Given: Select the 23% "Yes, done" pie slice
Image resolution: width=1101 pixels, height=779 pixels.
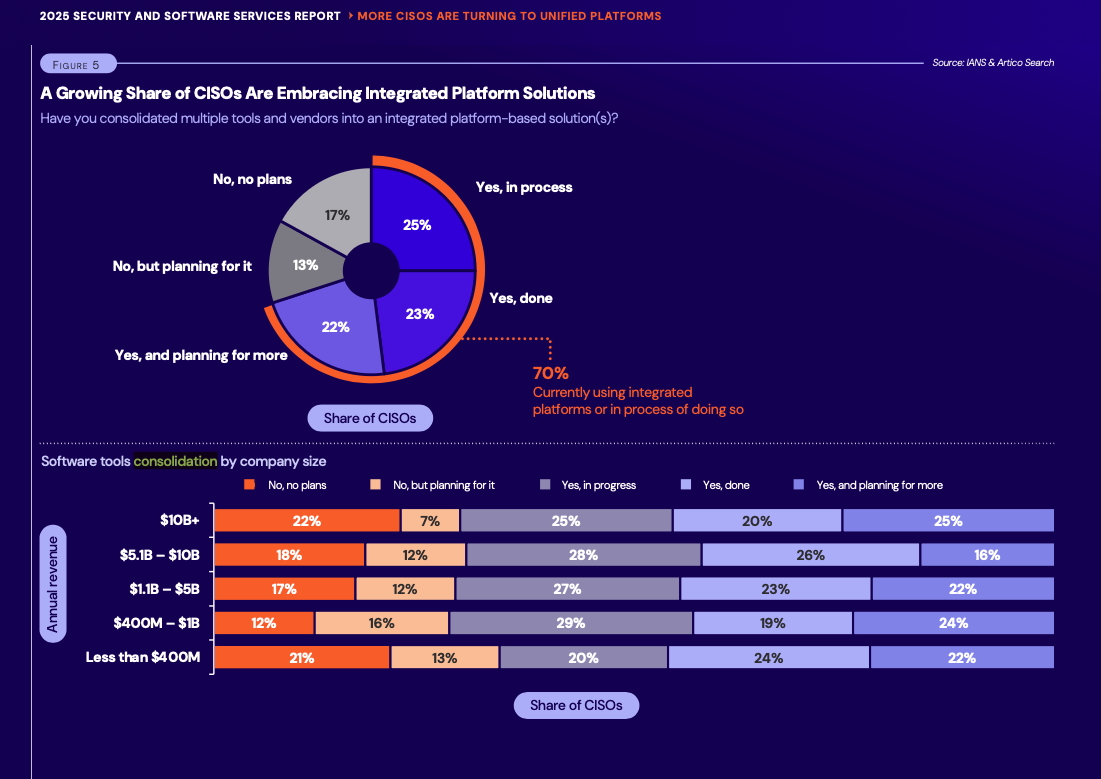Looking at the screenshot, I should click(421, 314).
